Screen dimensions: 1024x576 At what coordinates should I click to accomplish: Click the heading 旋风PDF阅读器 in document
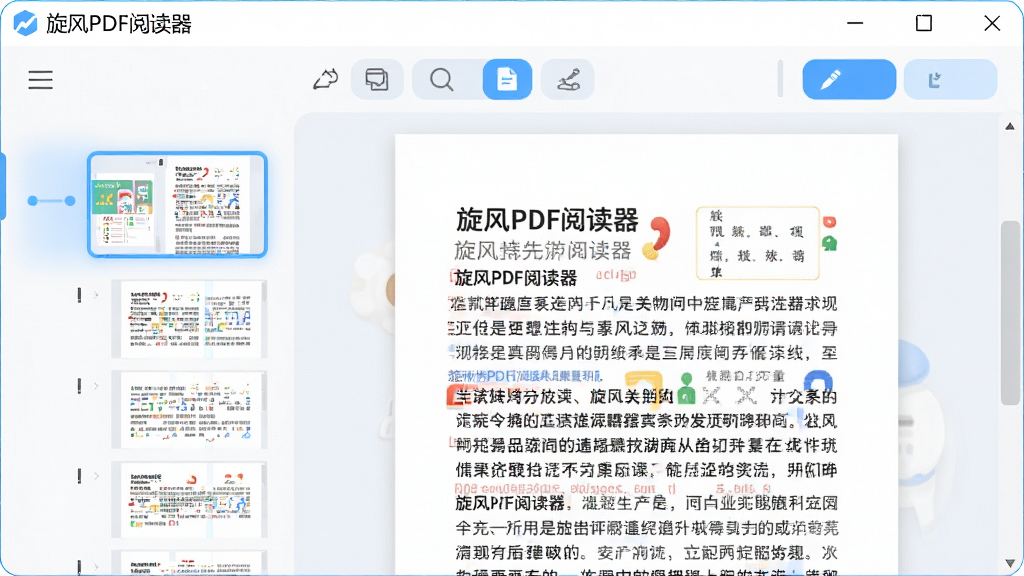pyautogui.click(x=547, y=220)
